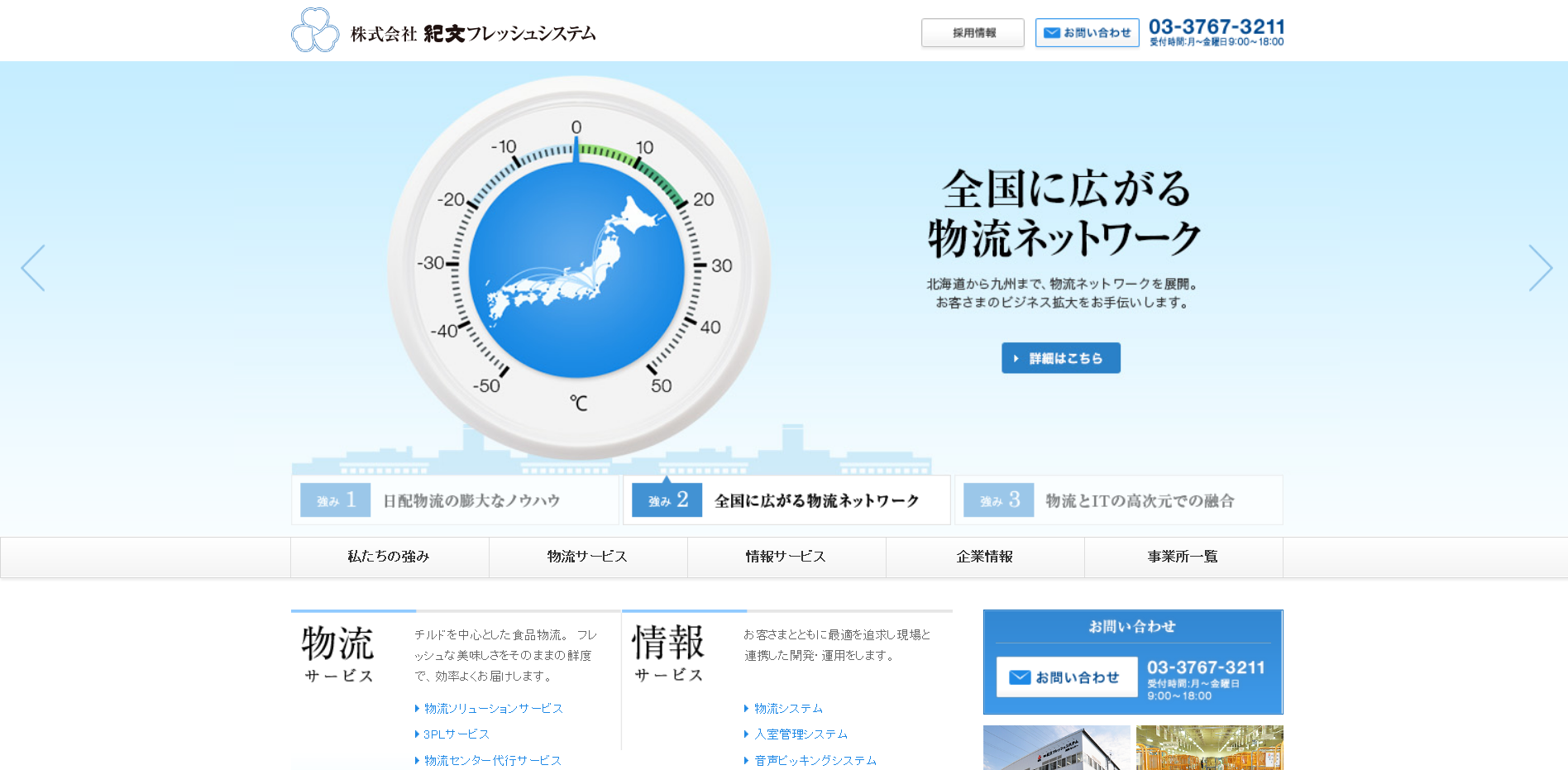Open the warehouse building exterior thumbnail
This screenshot has width=1568, height=770.
point(1056,748)
